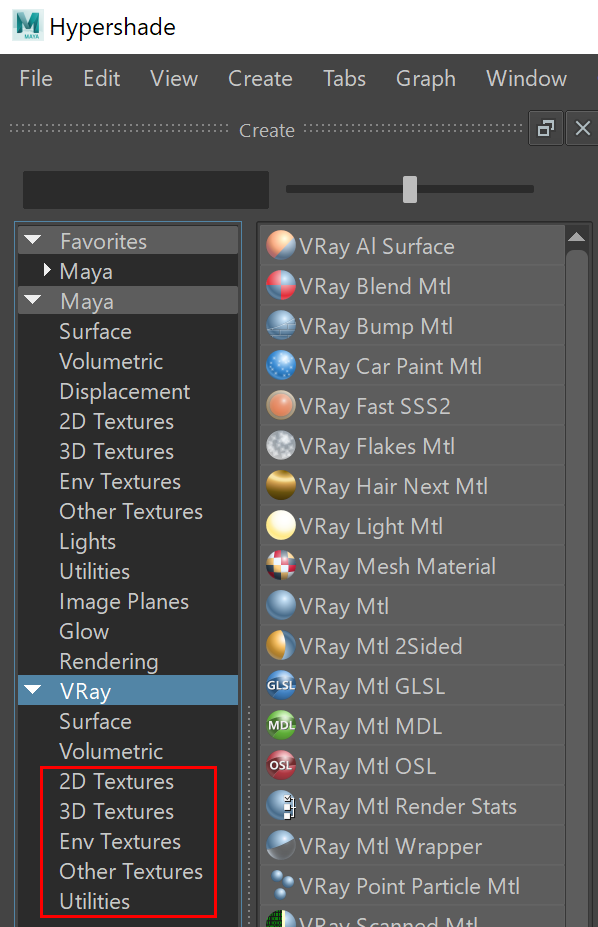Undock the Create panel with float button
This screenshot has height=927, width=598.
pyautogui.click(x=545, y=128)
